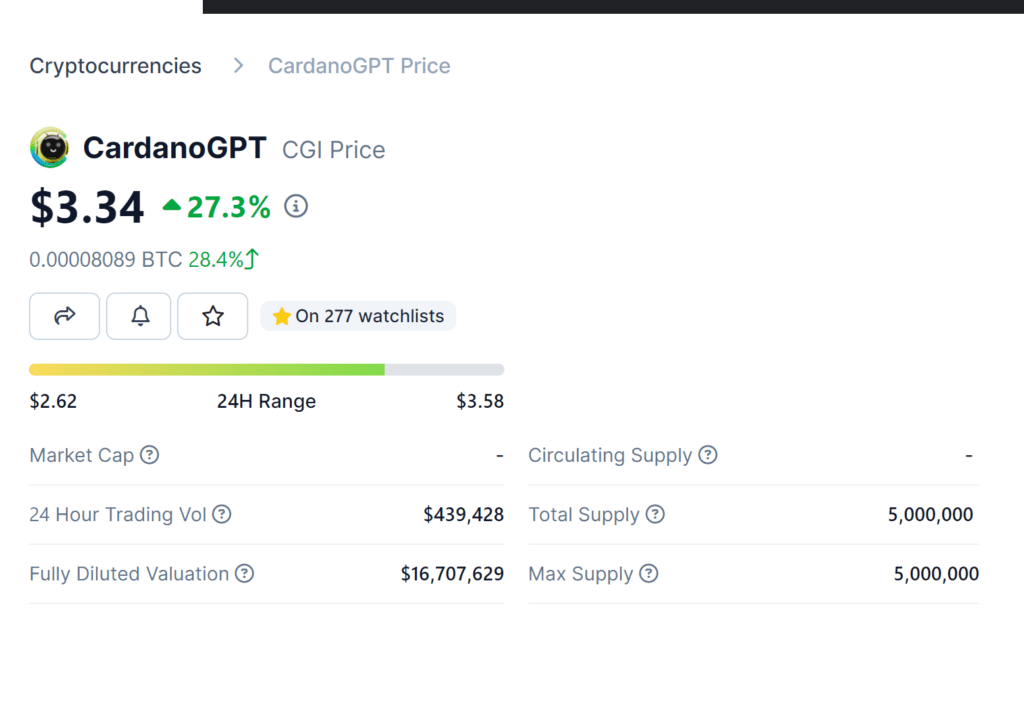
Task: Open the price alert bell icon
Action: point(138,316)
